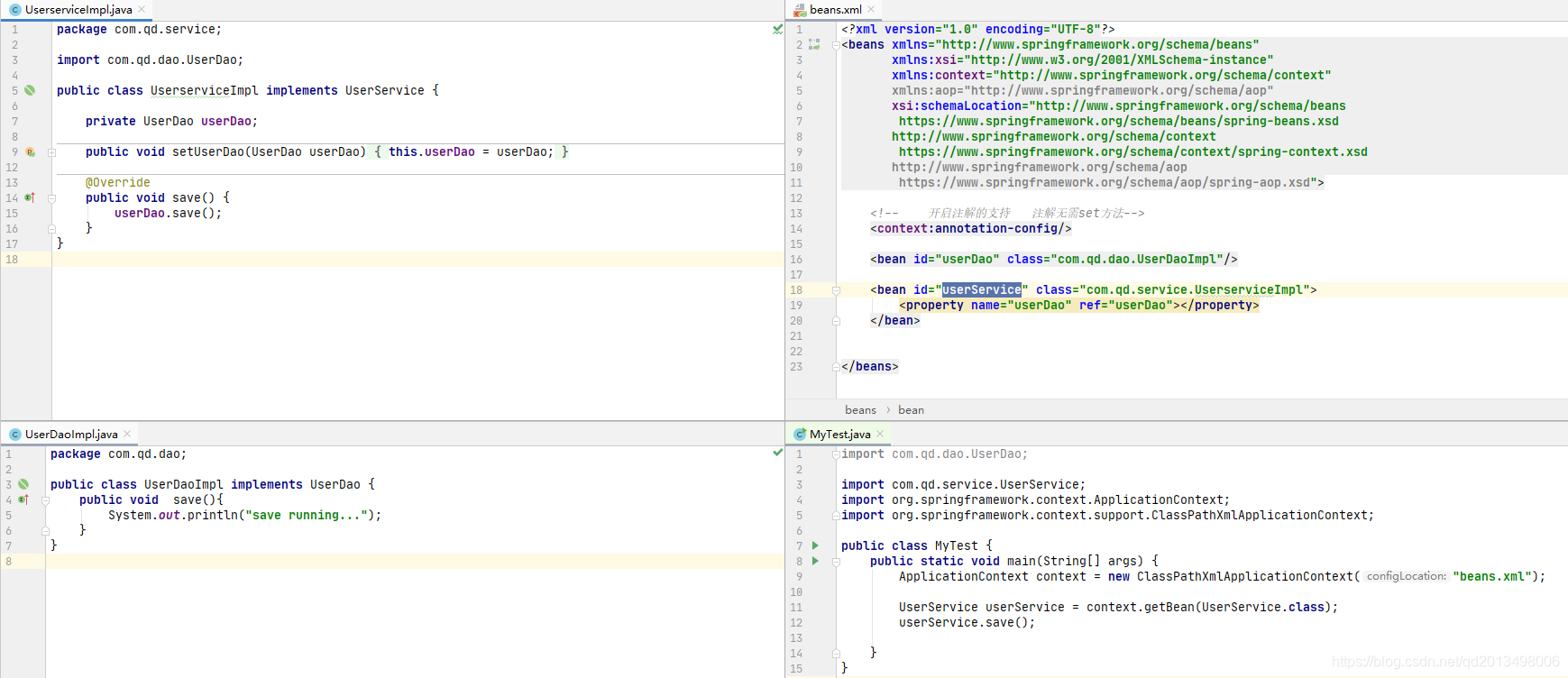Close the beans.xml tab
The image size is (1568, 678).
point(871,9)
